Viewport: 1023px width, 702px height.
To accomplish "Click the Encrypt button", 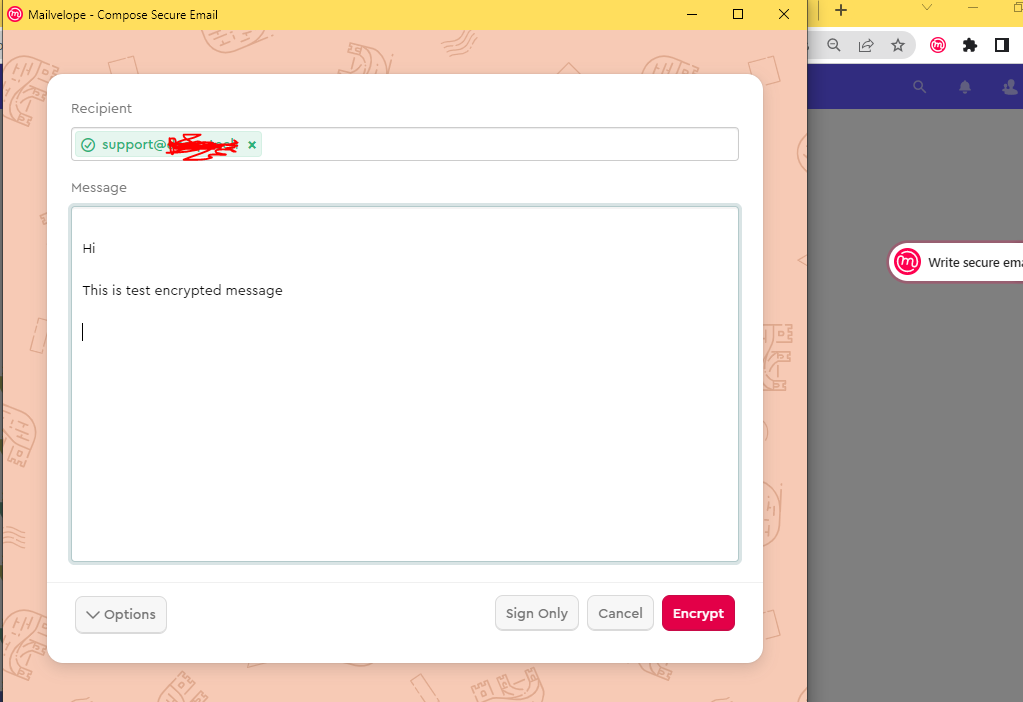I will point(698,613).
